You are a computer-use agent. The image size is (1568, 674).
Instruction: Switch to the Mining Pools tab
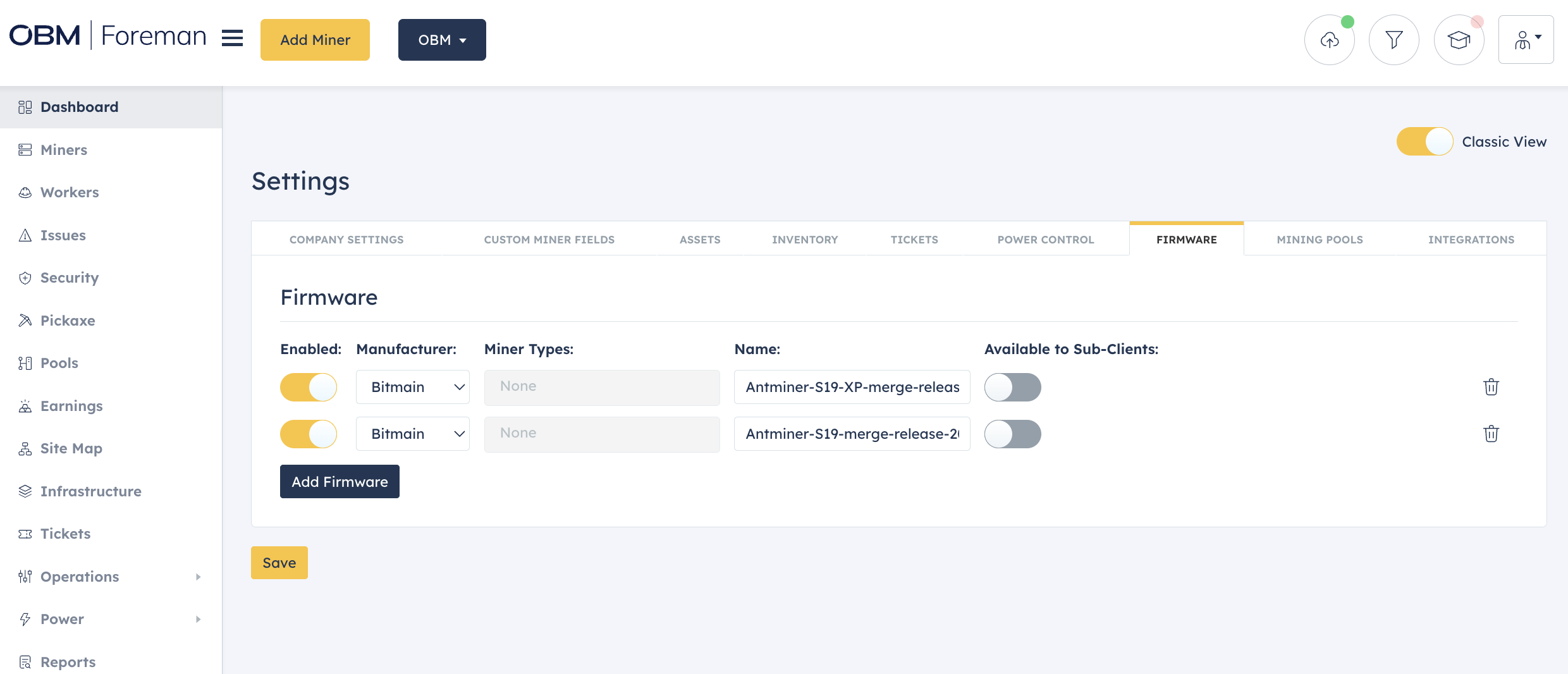tap(1320, 240)
